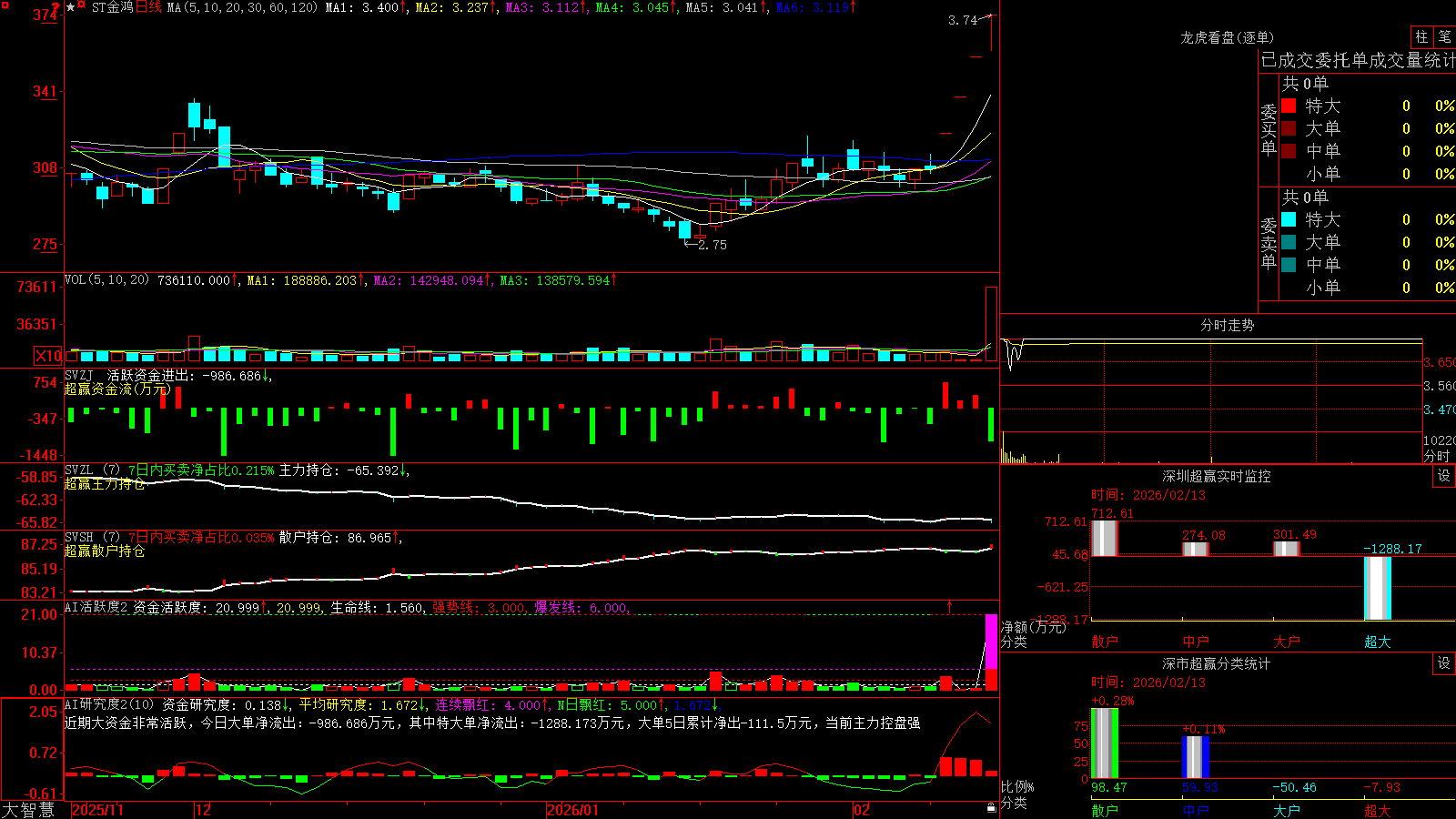Click the 爆发线: 6.000 label
Image resolution: width=1456 pixels, height=819 pixels.
click(581, 608)
